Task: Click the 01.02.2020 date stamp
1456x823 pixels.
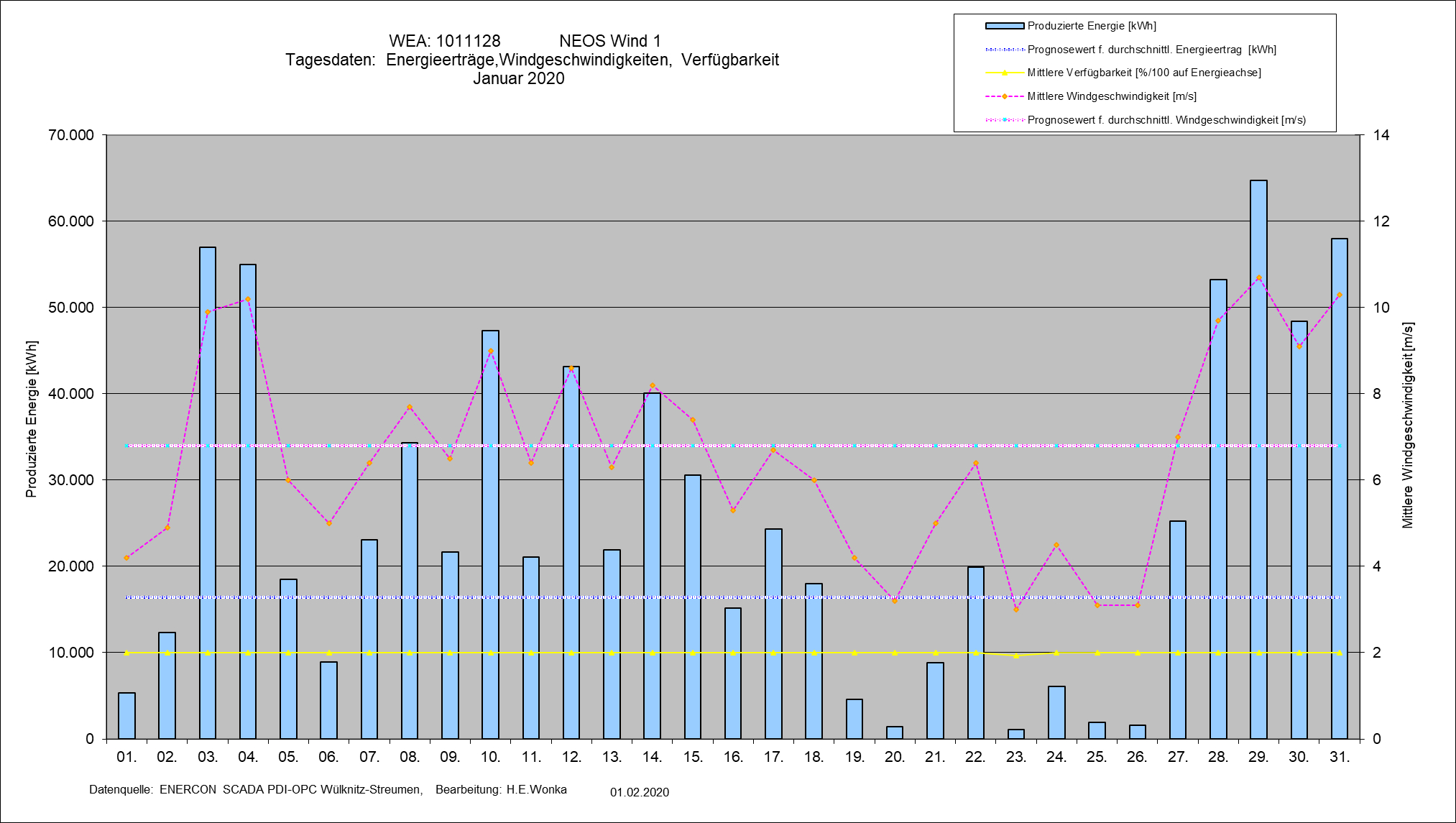Action: [x=639, y=792]
